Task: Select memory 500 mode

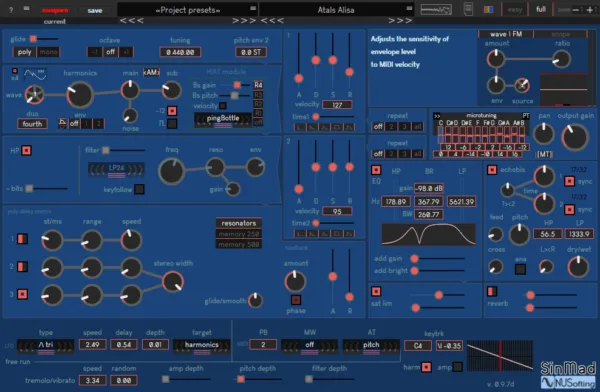Action: tap(239, 244)
